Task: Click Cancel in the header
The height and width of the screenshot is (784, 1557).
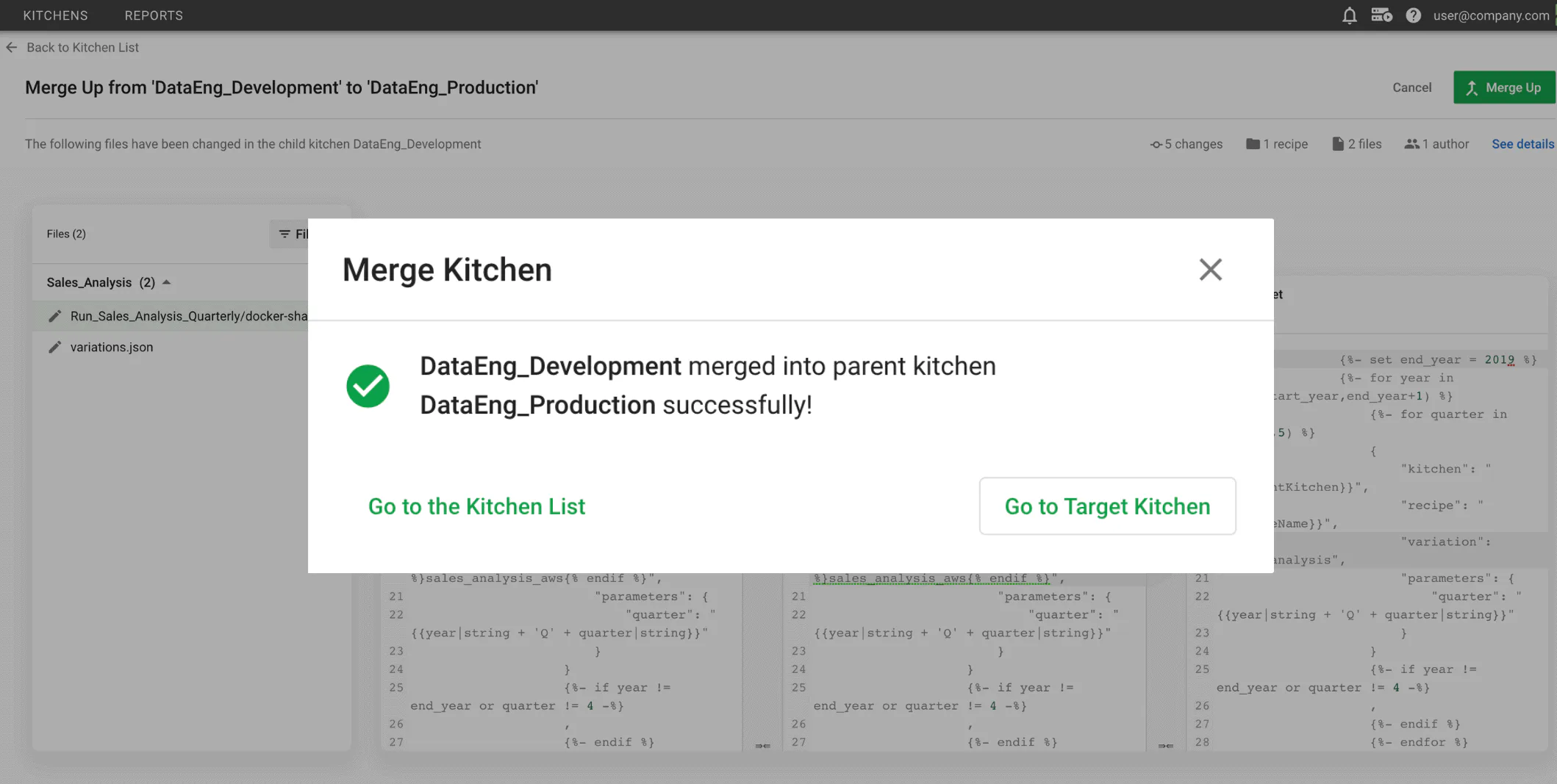Action: (x=1411, y=87)
